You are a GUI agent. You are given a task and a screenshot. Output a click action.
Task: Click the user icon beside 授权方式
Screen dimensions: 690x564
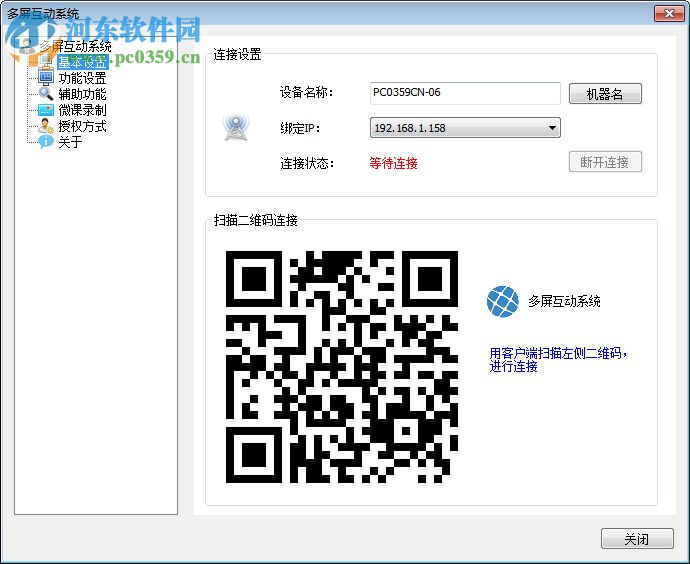46,126
